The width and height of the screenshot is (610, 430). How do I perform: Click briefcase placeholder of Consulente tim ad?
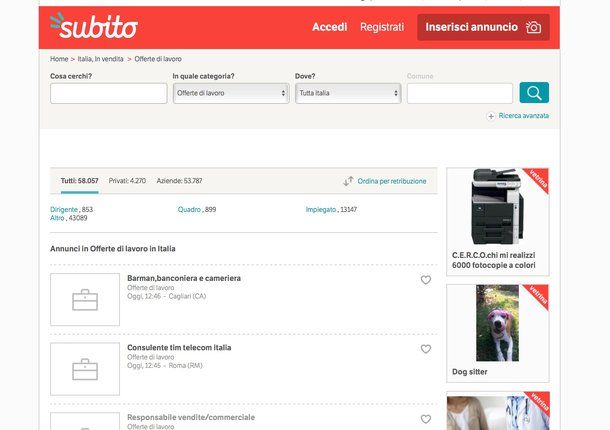pos(85,369)
